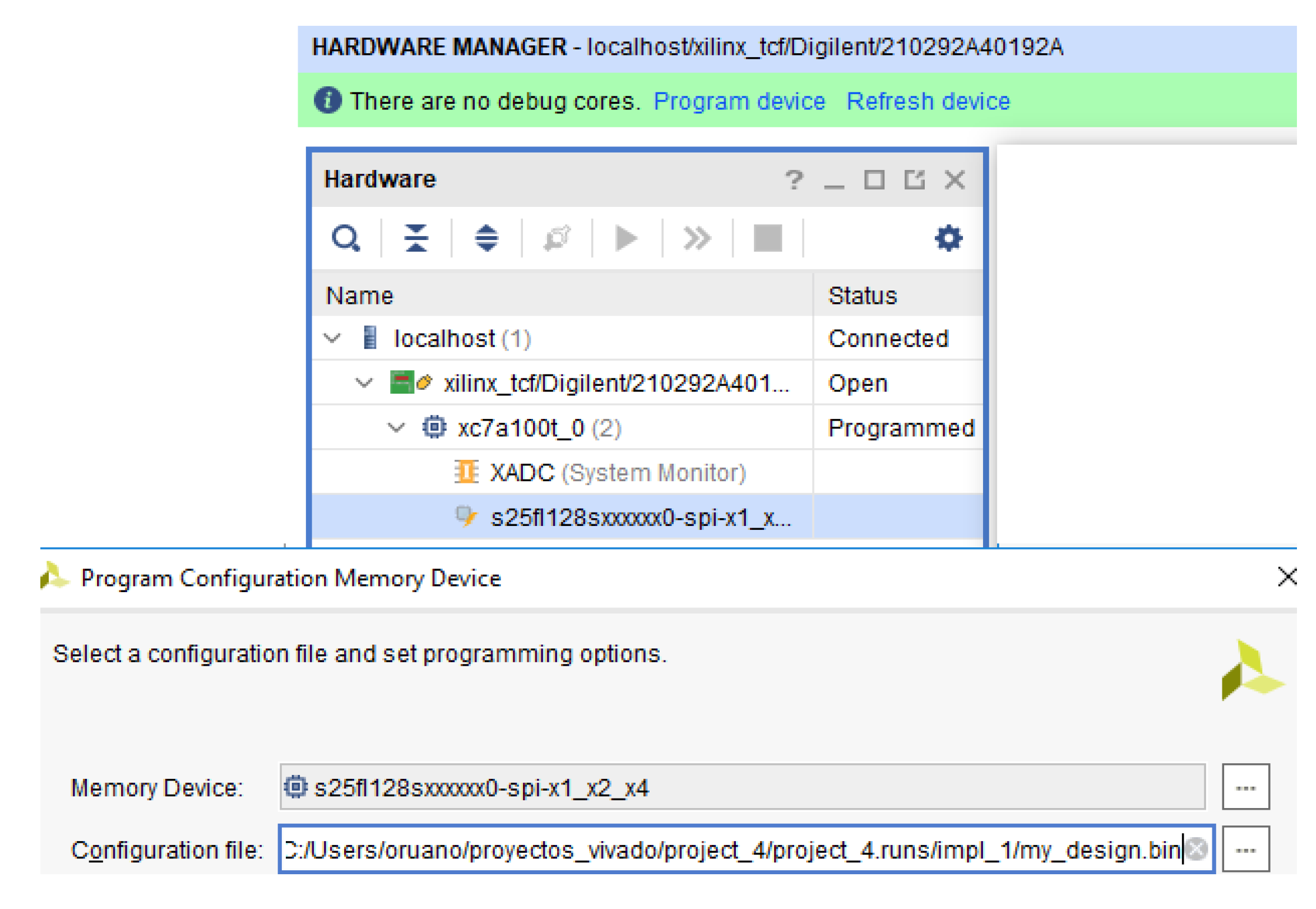This screenshot has width=1316, height=909.
Task: Click the Expand All toolbar icon
Action: click(x=486, y=238)
